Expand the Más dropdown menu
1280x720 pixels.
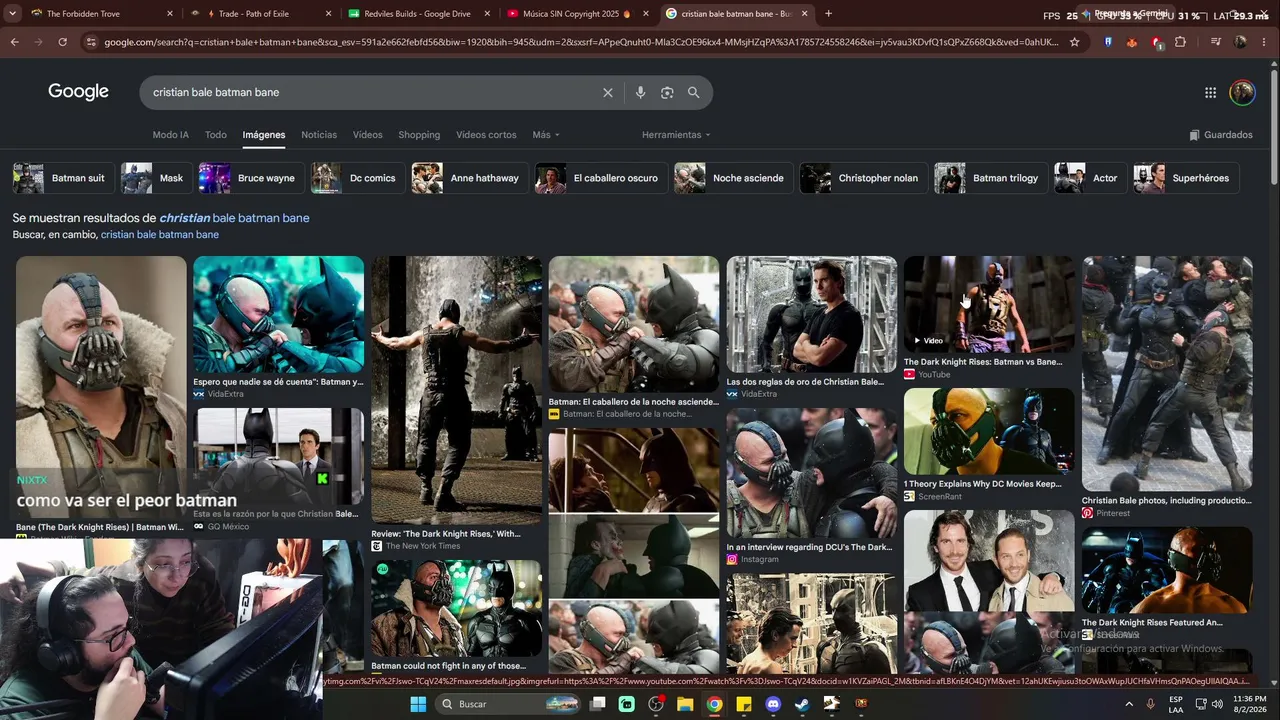click(546, 135)
